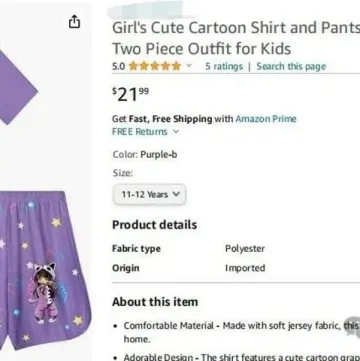
Task: Click the Polyester fabric type value
Action: pyautogui.click(x=245, y=249)
